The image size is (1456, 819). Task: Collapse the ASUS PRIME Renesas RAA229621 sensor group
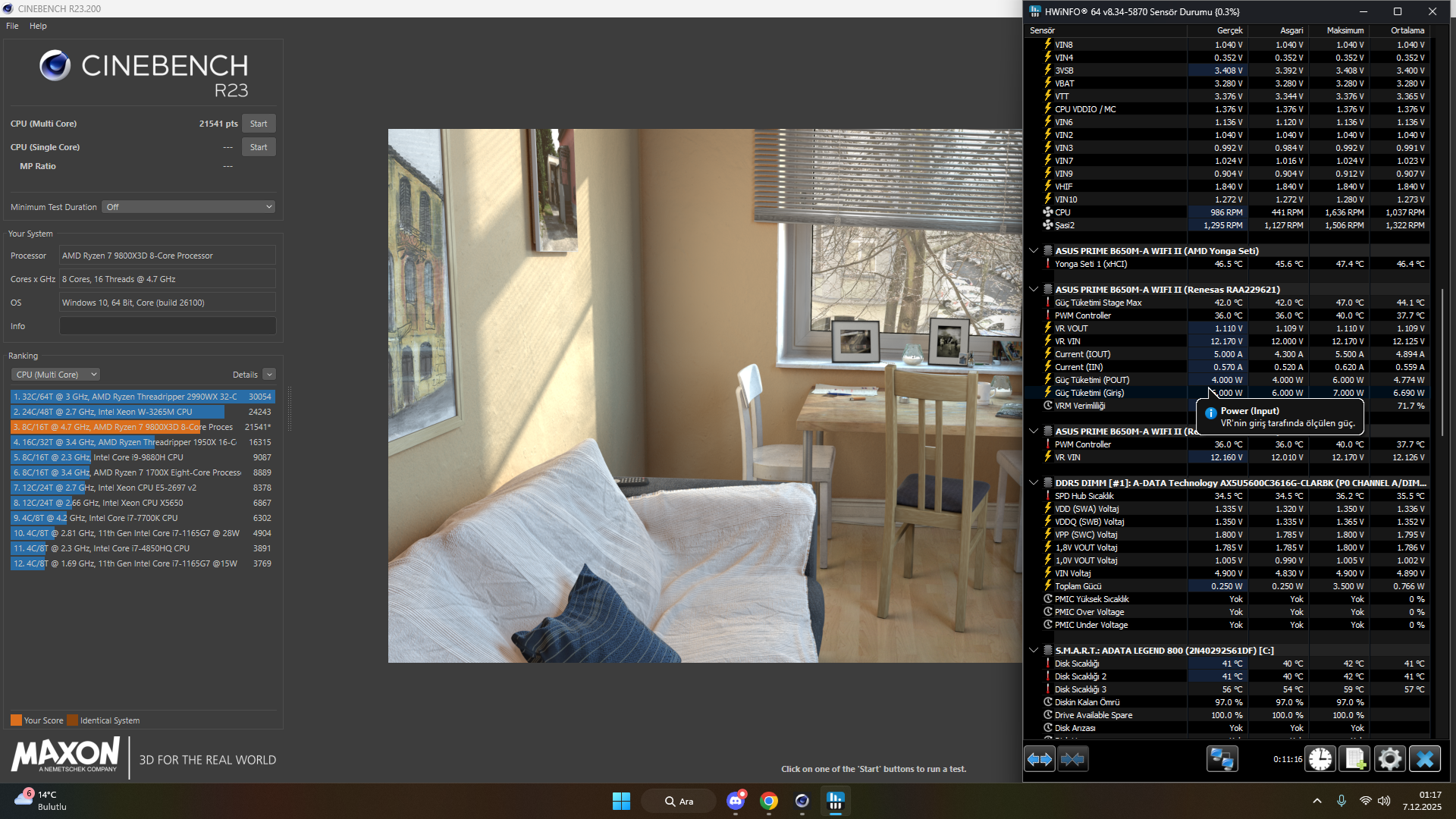point(1034,289)
